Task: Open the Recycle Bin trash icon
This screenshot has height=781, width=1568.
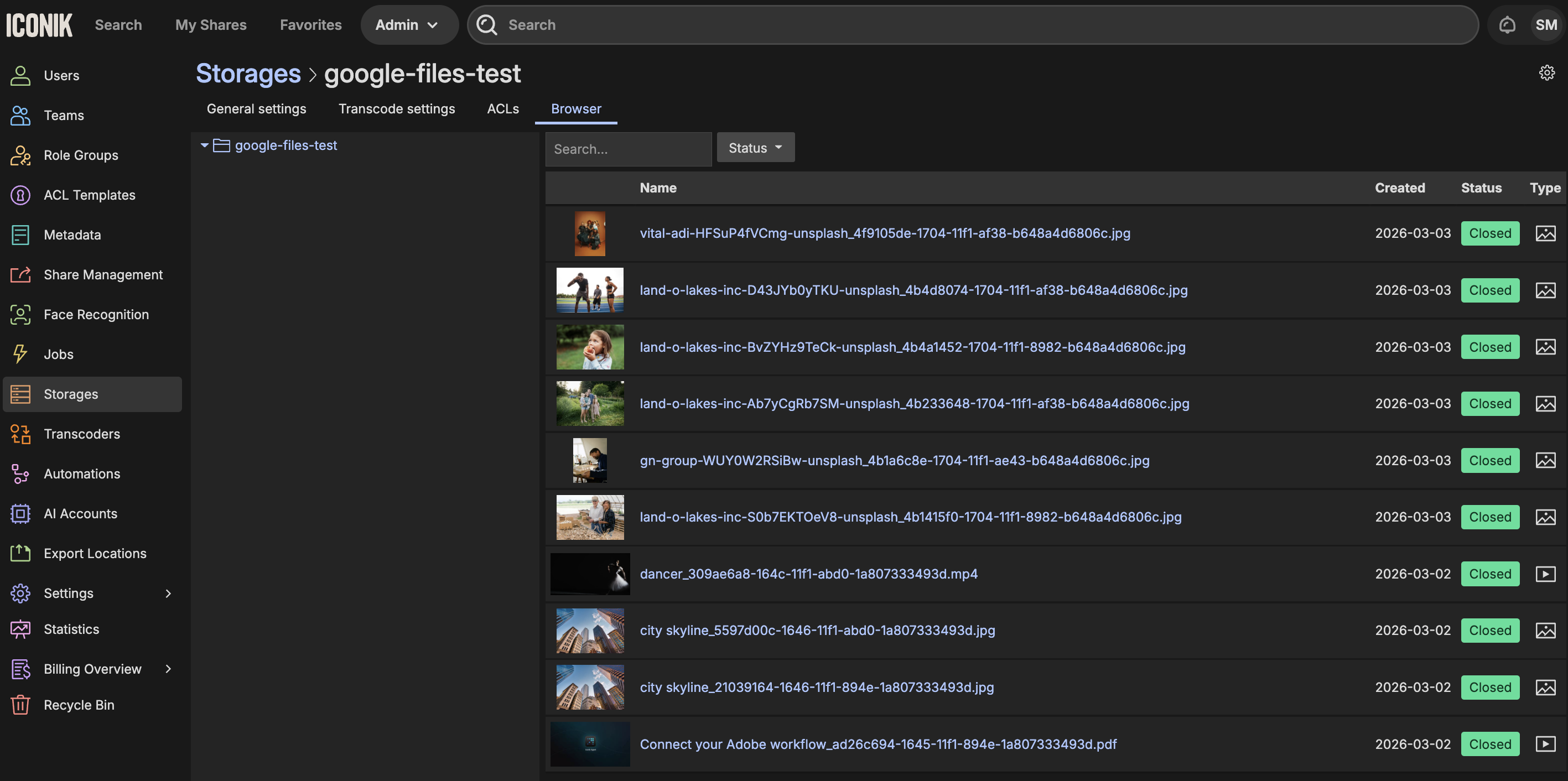Action: coord(20,705)
